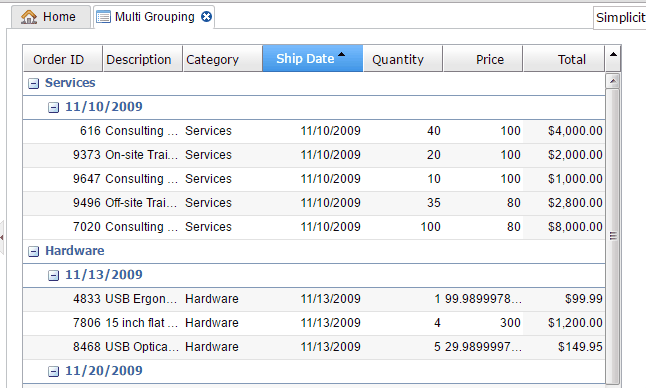Select the Services group label
This screenshot has width=646, height=388.
pyautogui.click(x=70, y=83)
